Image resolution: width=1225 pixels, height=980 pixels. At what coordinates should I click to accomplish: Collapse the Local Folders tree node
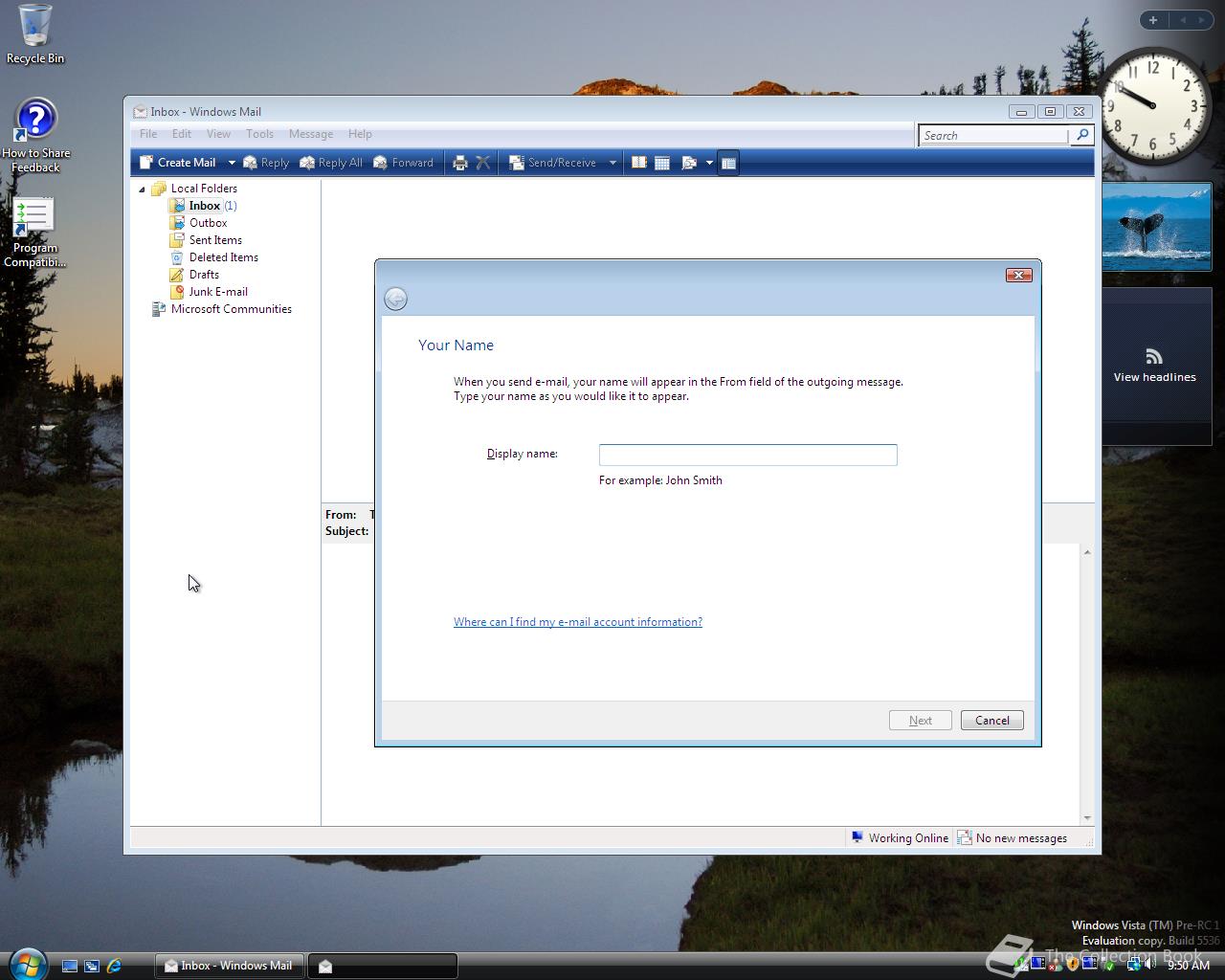click(x=142, y=189)
